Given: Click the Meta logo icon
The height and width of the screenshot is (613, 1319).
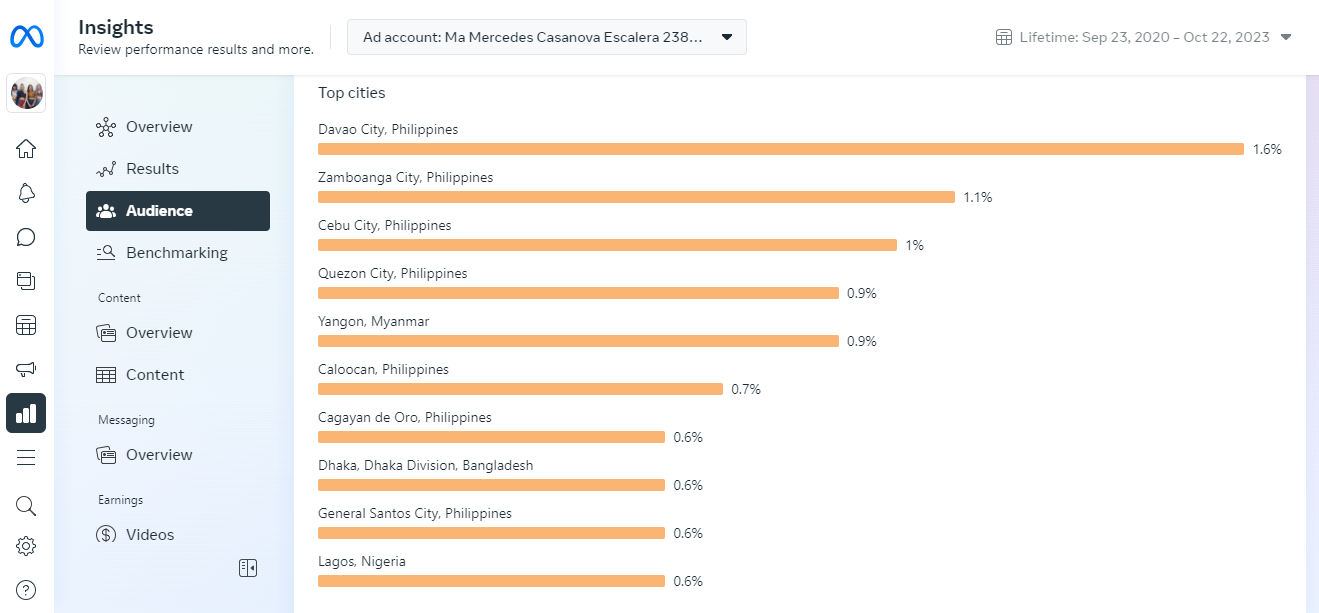Looking at the screenshot, I should 26,38.
